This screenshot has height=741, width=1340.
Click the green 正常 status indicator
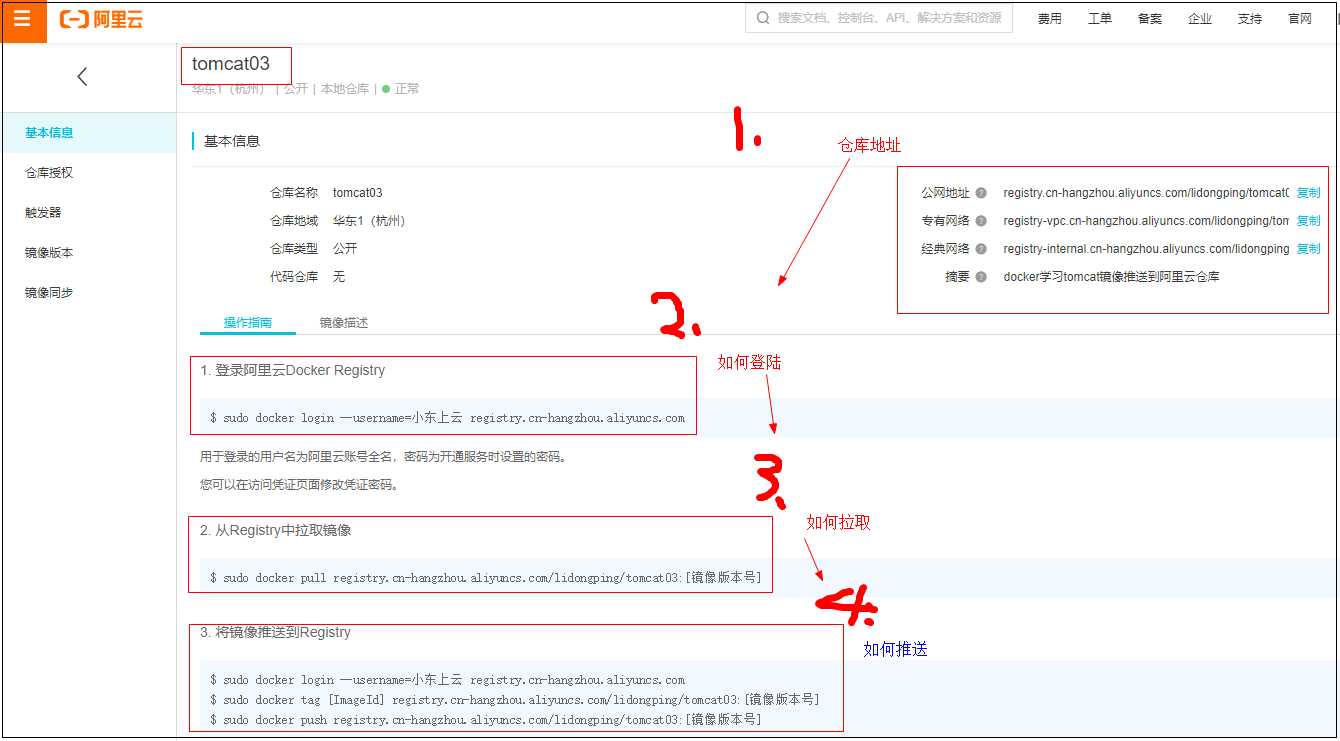click(x=401, y=89)
